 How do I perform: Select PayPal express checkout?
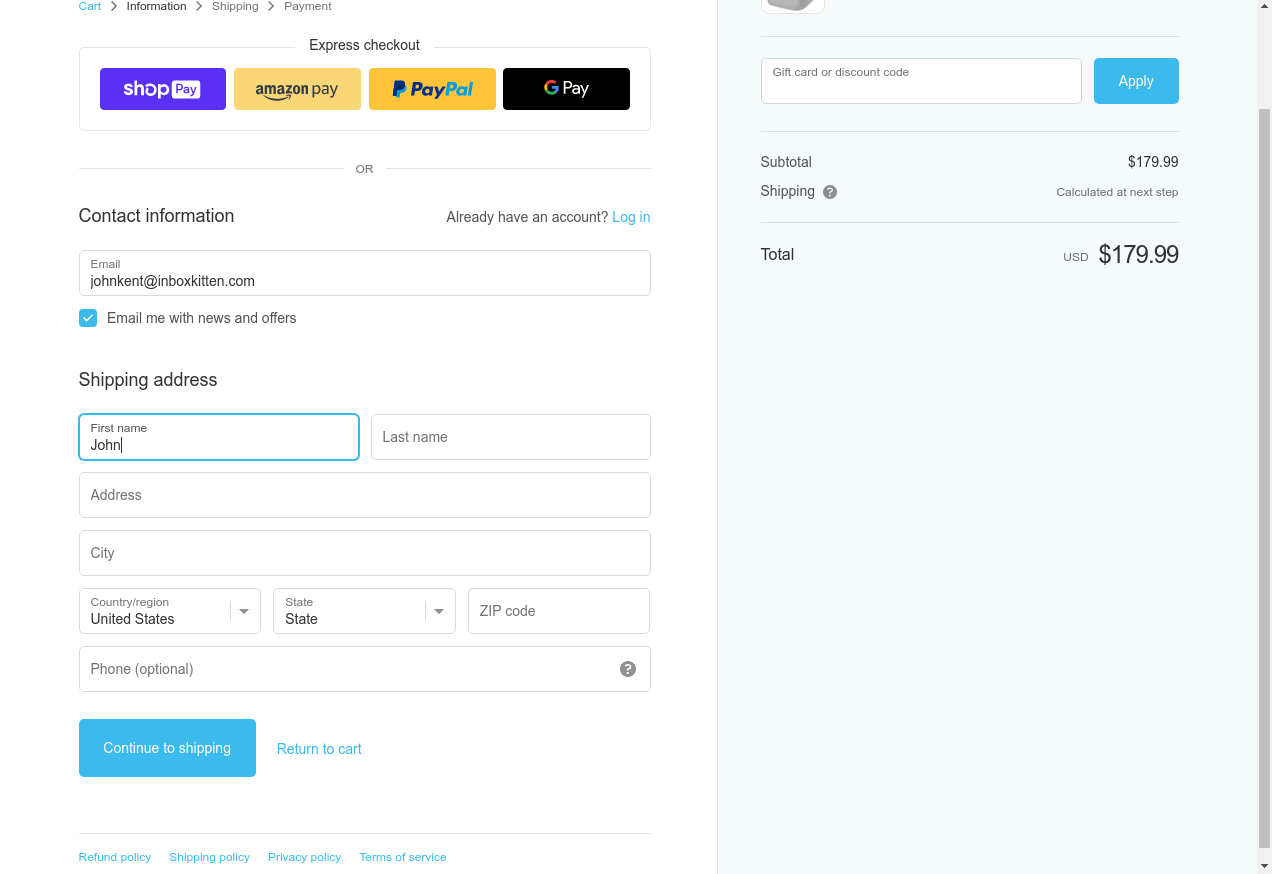tap(432, 89)
